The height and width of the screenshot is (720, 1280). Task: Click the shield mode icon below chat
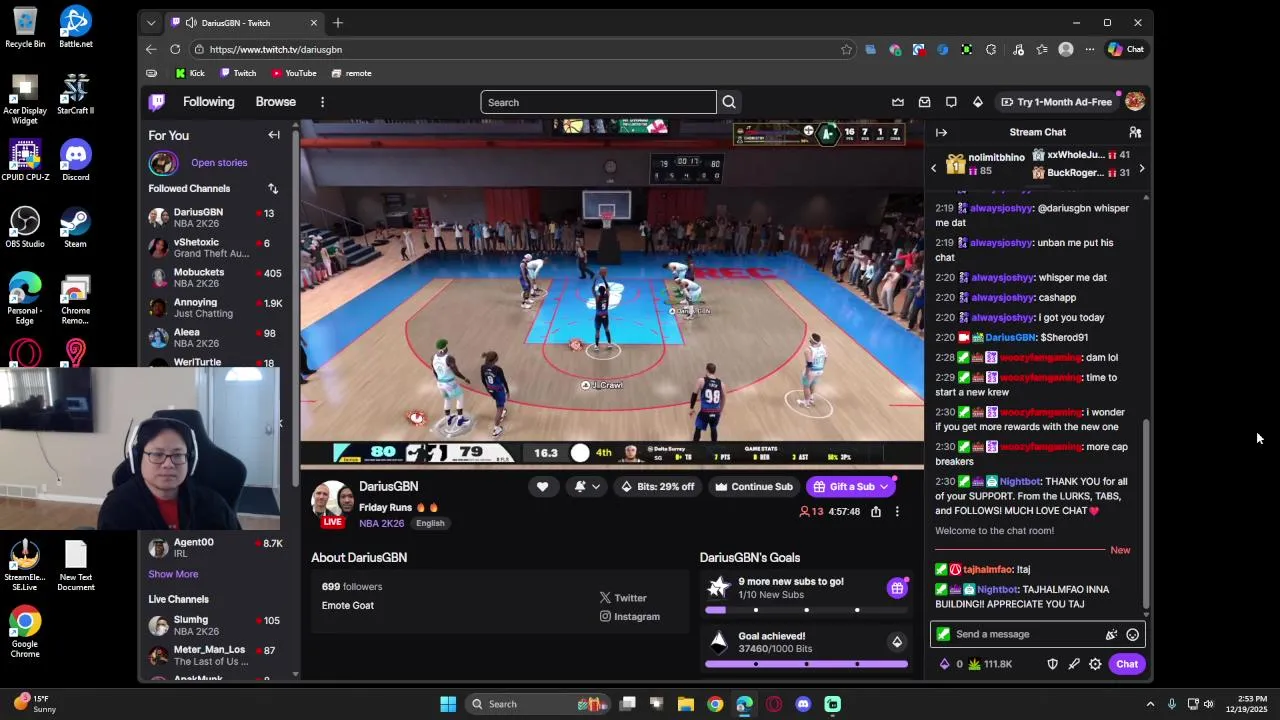coord(1052,664)
